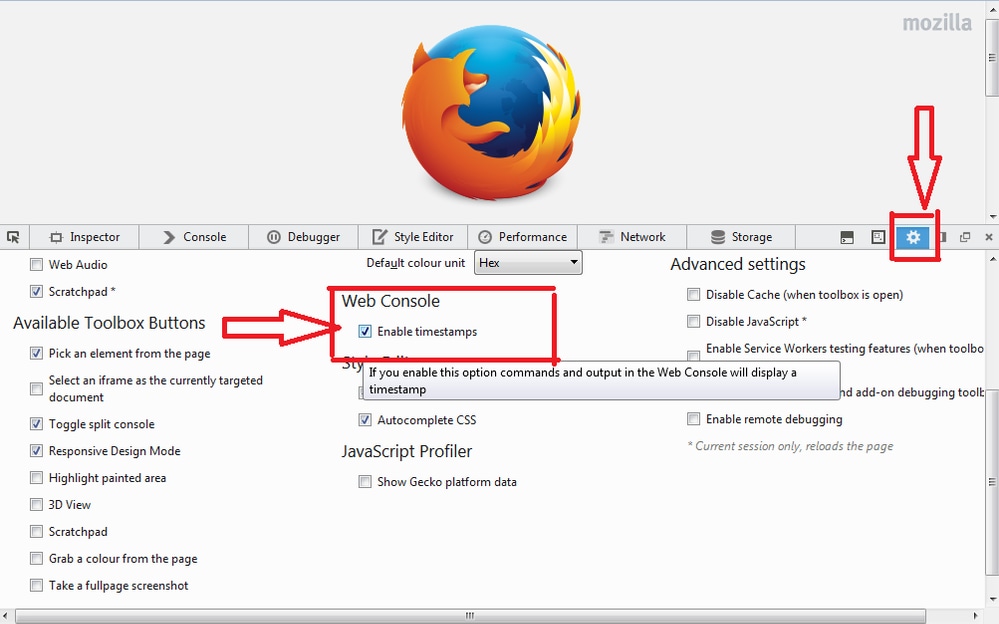Check Disable Cache (when toolbox is open)

click(693, 294)
